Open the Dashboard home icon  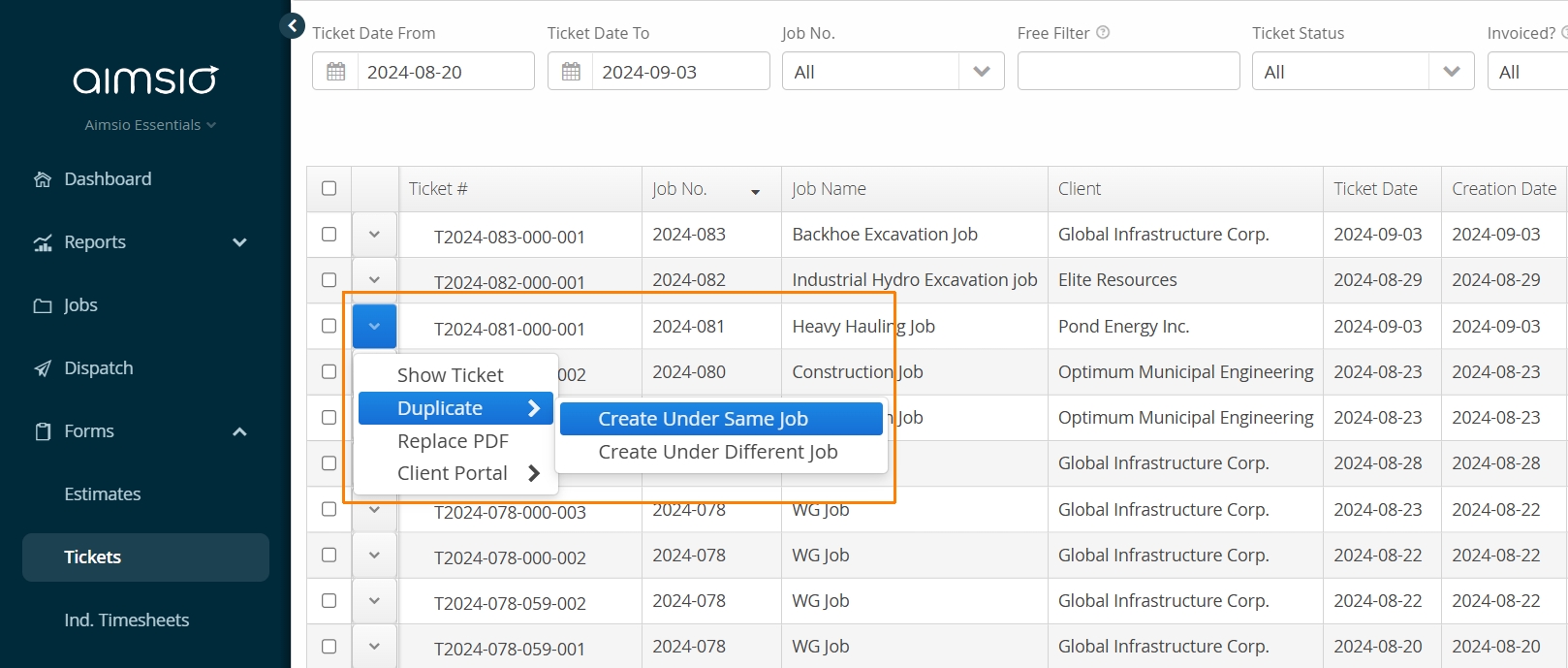(x=43, y=179)
